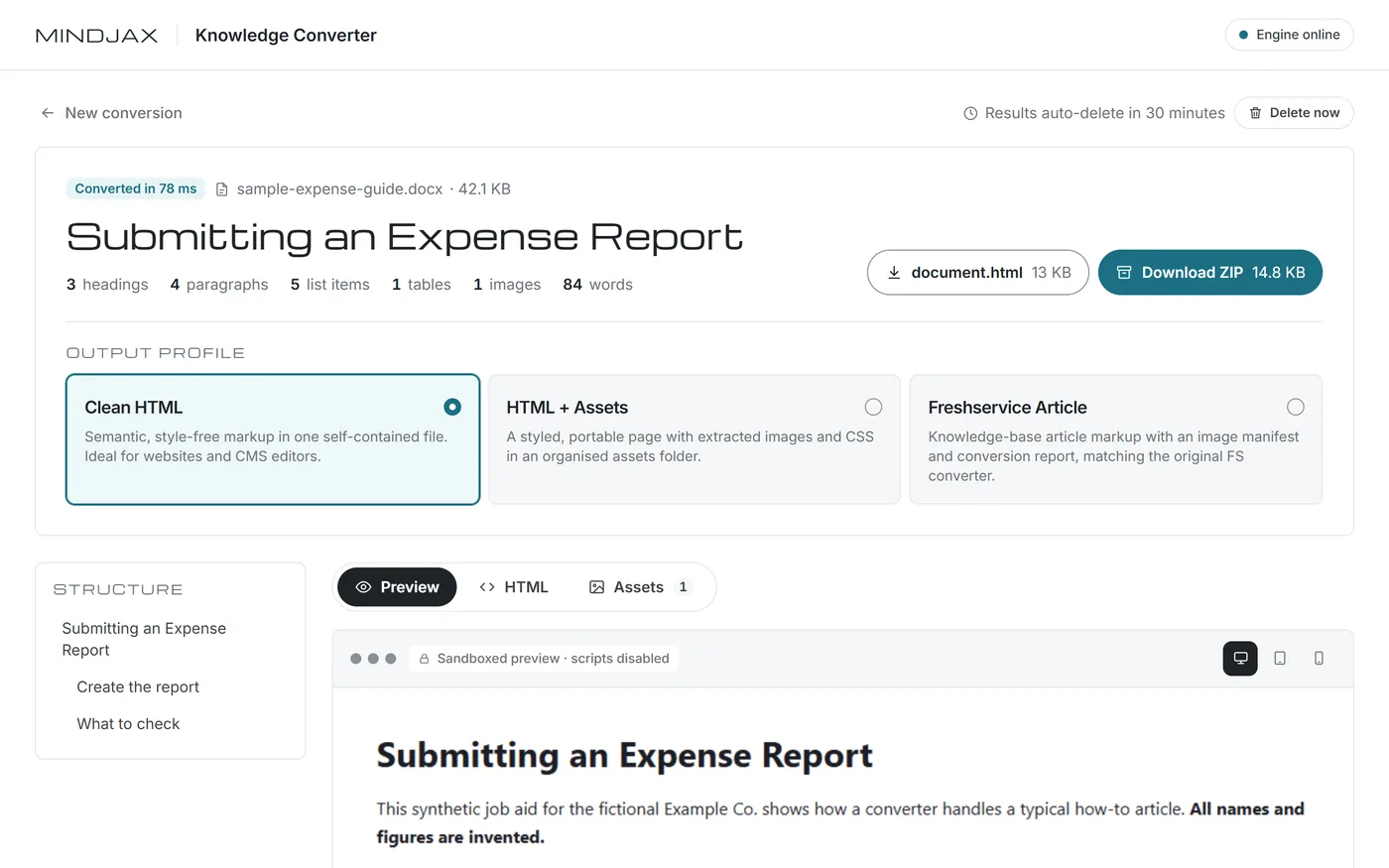Select the Freshservice Article radio button
Screen dimensions: 1389x868
click(x=1295, y=407)
